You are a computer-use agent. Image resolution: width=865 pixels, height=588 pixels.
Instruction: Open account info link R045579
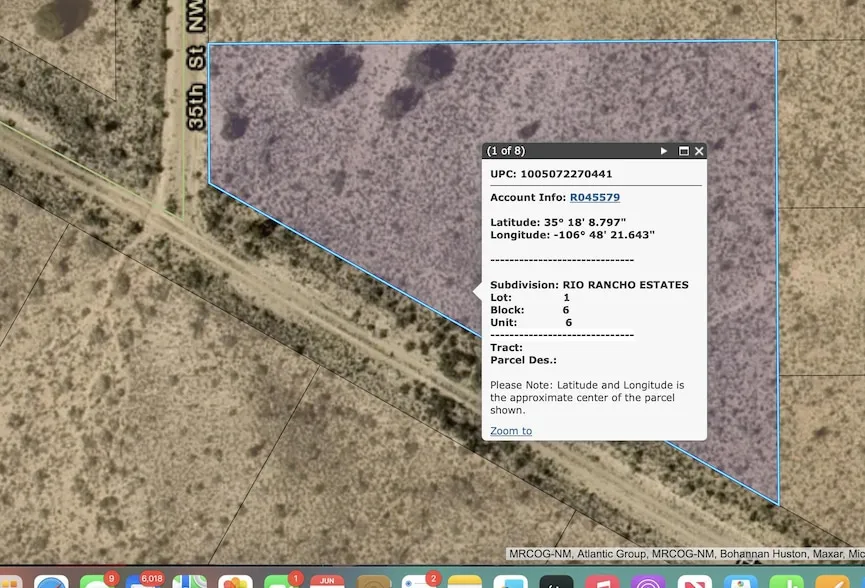click(x=594, y=198)
